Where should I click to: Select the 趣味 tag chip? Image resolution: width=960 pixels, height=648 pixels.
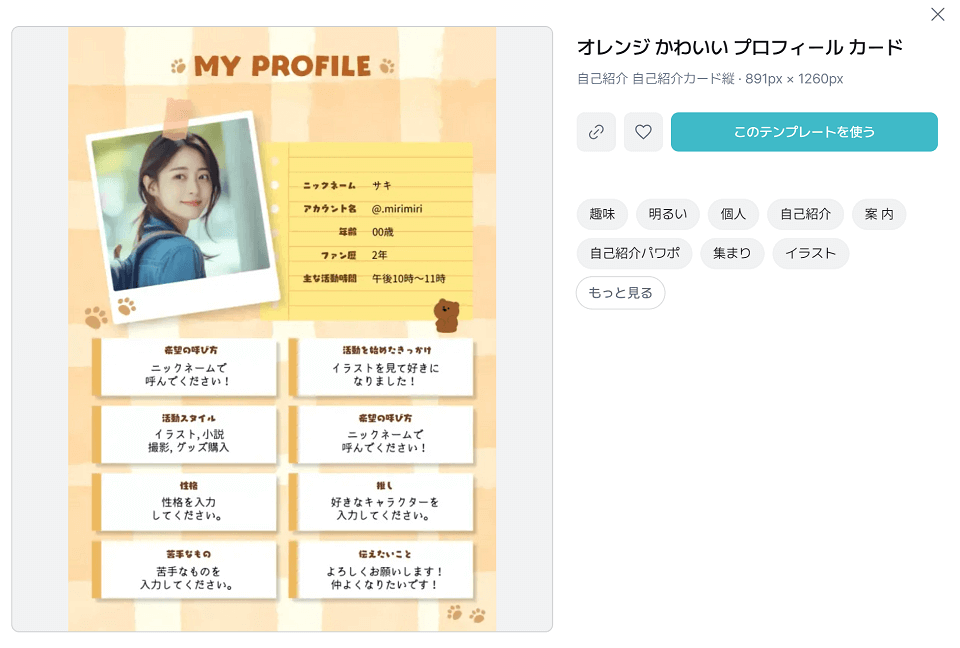click(x=602, y=214)
